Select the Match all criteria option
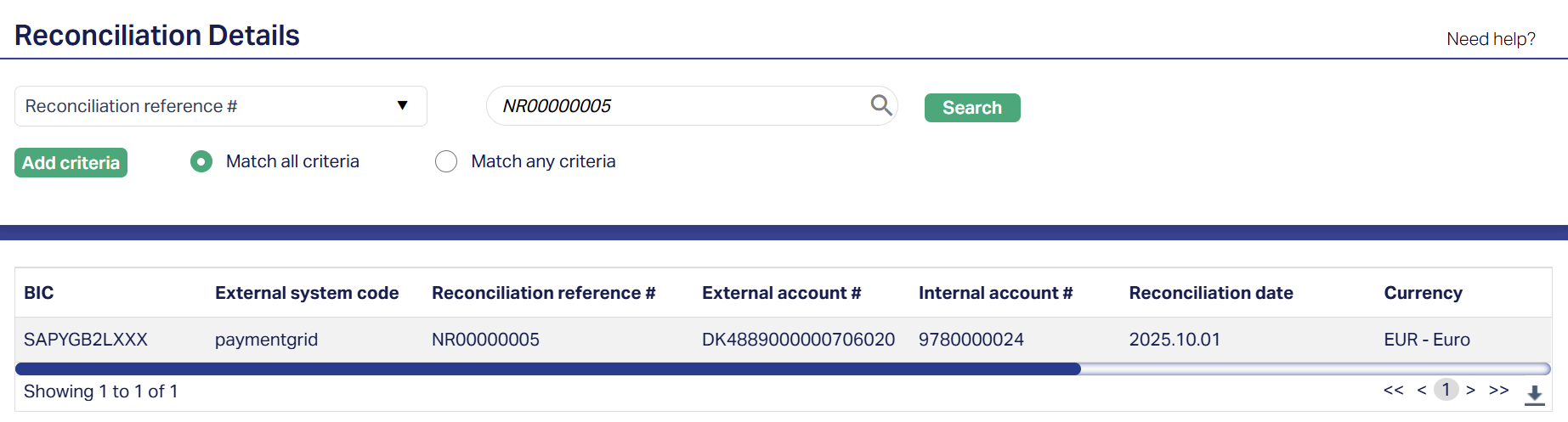This screenshot has height=422, width=1568. tap(202, 161)
